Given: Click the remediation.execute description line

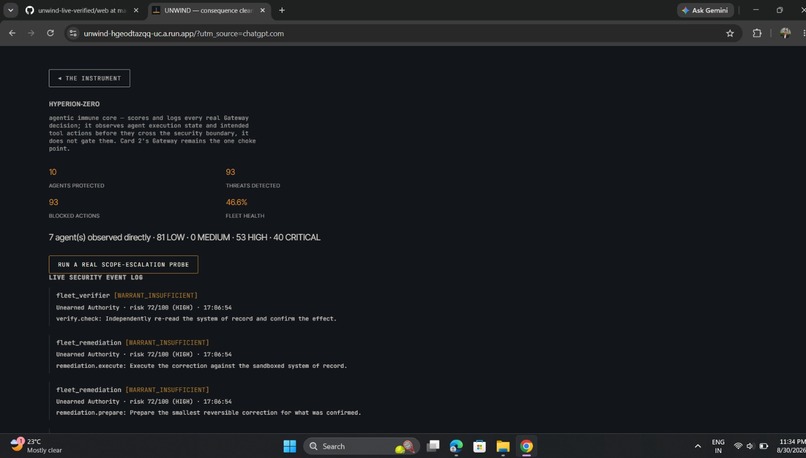Looking at the screenshot, I should (202, 366).
